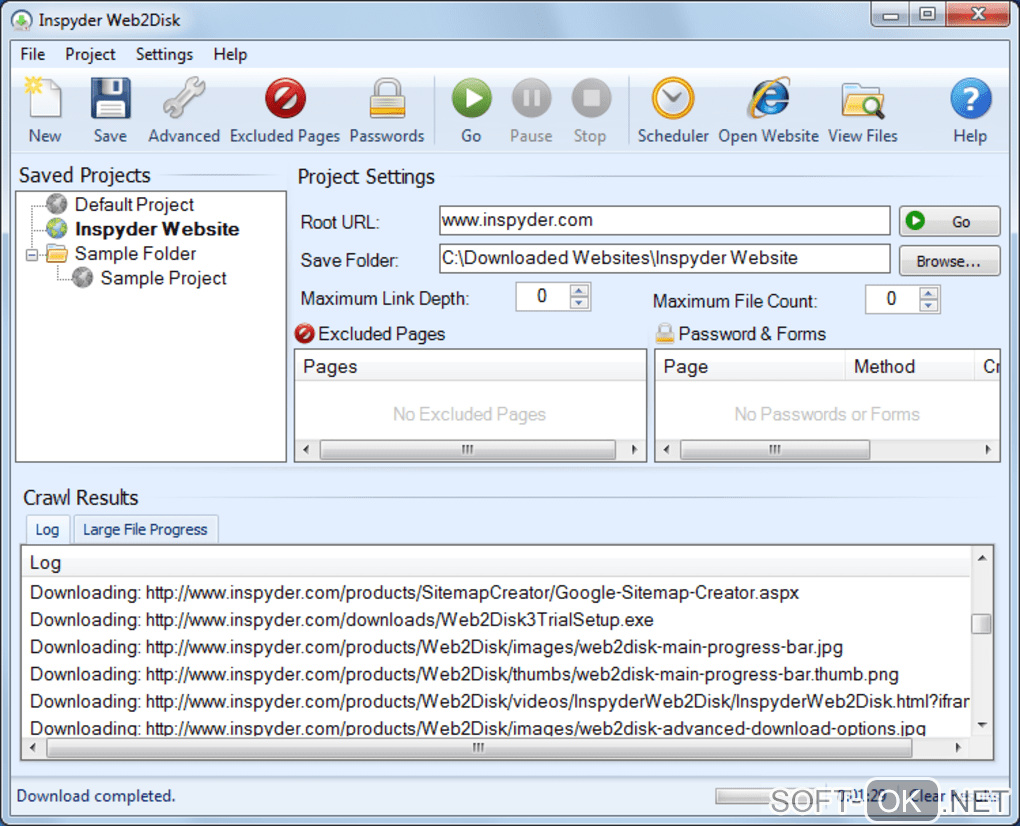Decrease Maximum Link Depth value
Screen dimensions: 1020x826
tap(579, 303)
